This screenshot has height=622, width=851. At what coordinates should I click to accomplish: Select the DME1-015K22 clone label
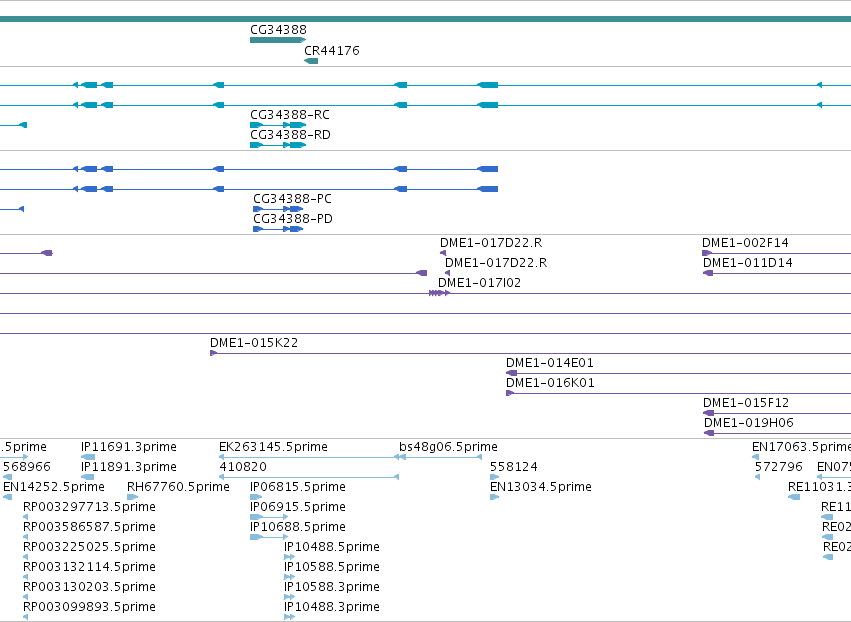pyautogui.click(x=254, y=343)
